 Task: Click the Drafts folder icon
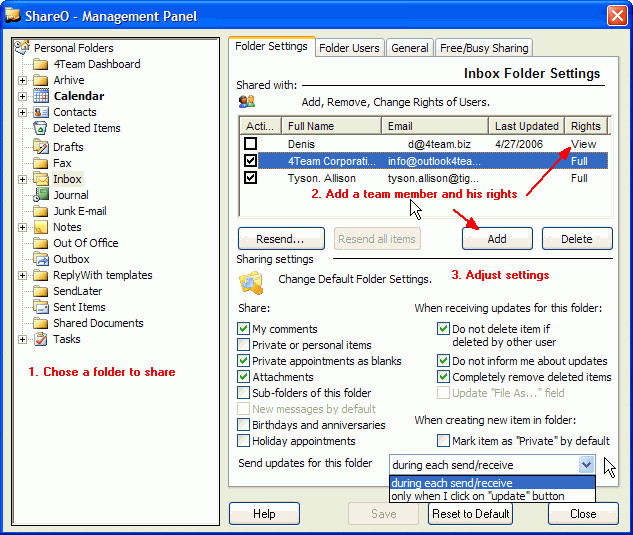click(x=40, y=147)
